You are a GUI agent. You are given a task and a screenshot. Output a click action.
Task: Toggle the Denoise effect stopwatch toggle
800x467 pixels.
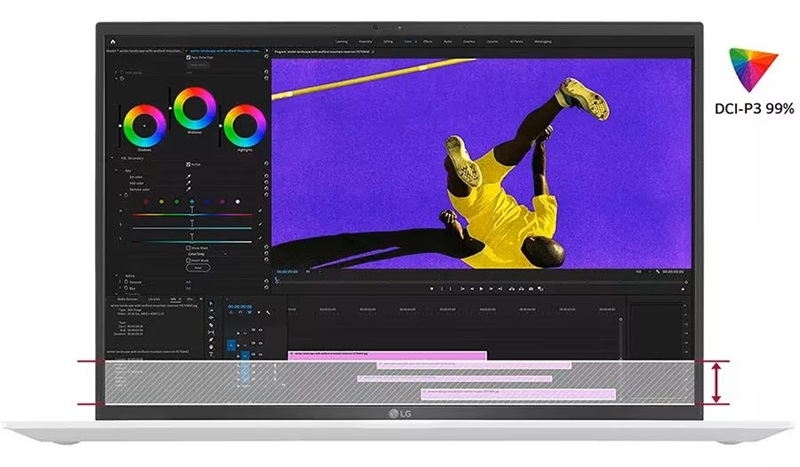pyautogui.click(x=126, y=282)
